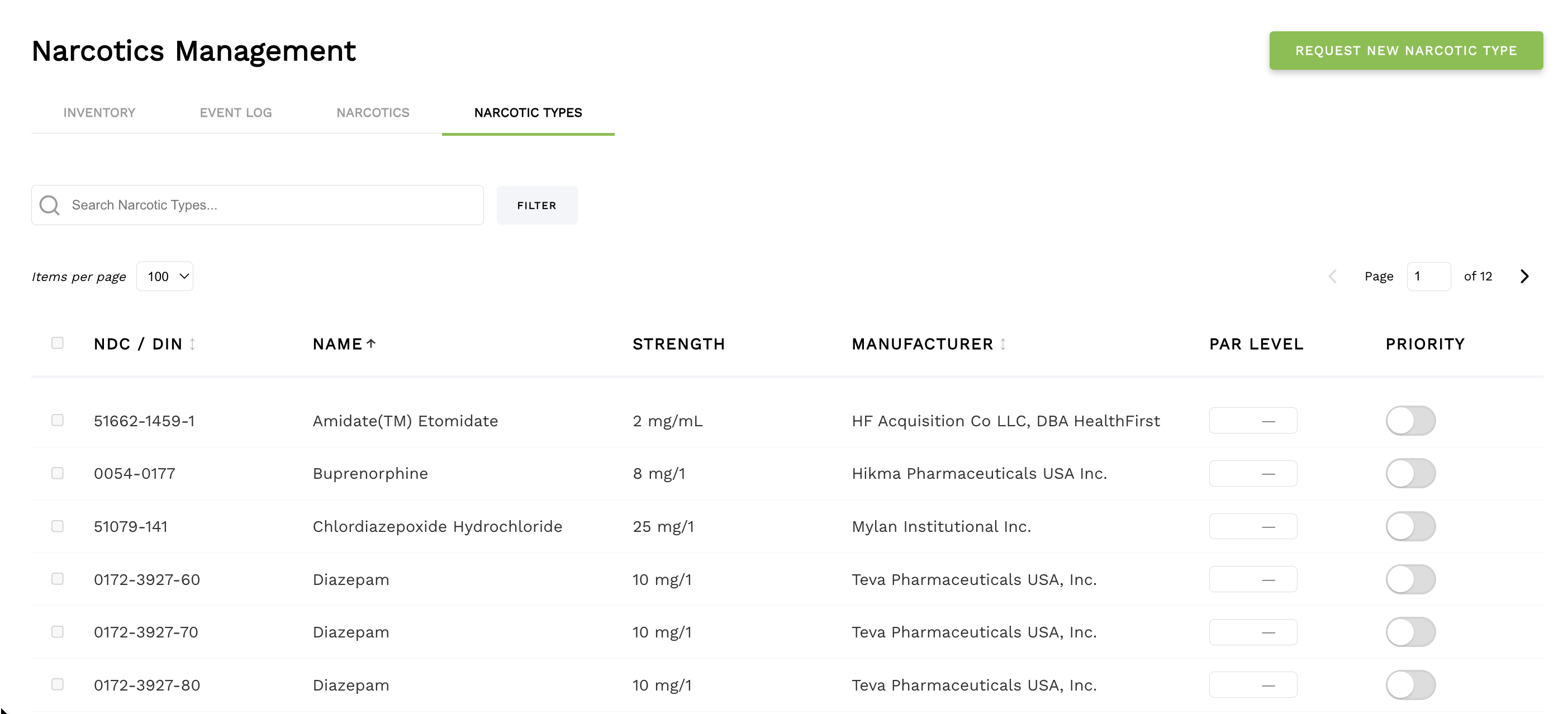The width and height of the screenshot is (1568, 714).
Task: Focus the Search Narcotic Types field
Action: pyautogui.click(x=258, y=205)
